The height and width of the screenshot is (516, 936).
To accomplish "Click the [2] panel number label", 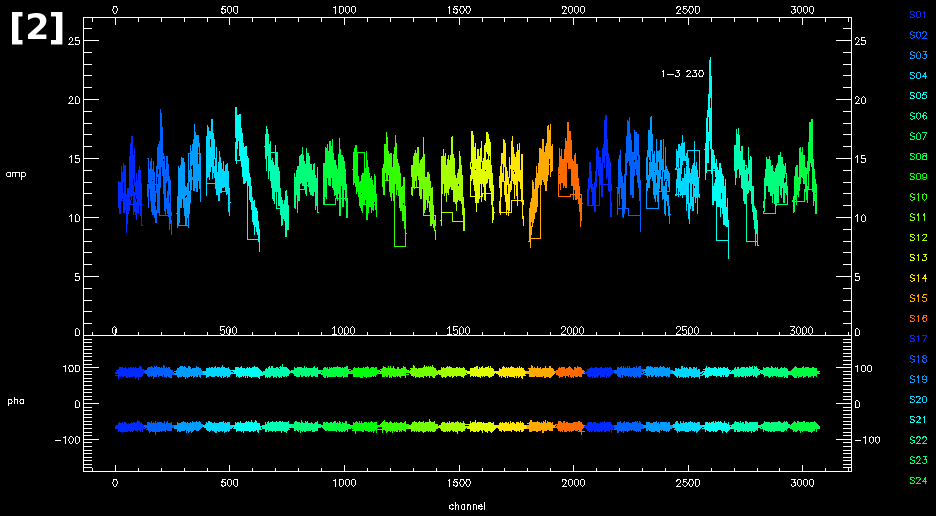I will pos(37,30).
